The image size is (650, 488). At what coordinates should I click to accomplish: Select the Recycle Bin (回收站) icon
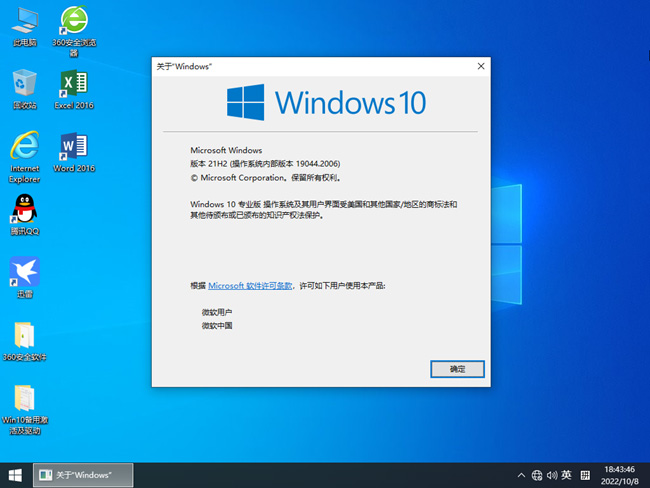tap(24, 89)
